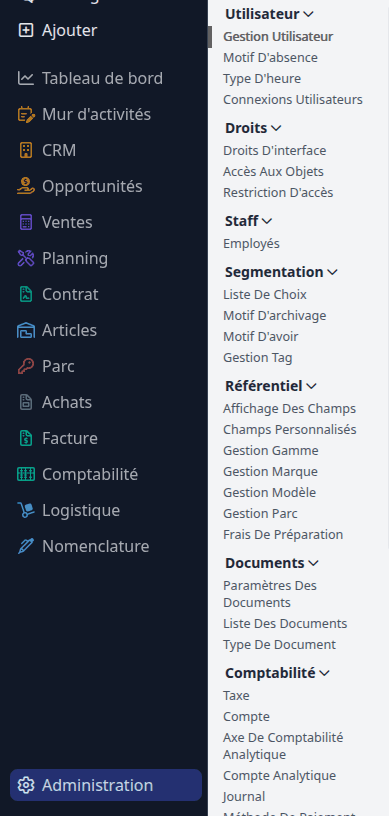Click the Opportunités hand-coin icon
The image size is (389, 816).
(26, 186)
